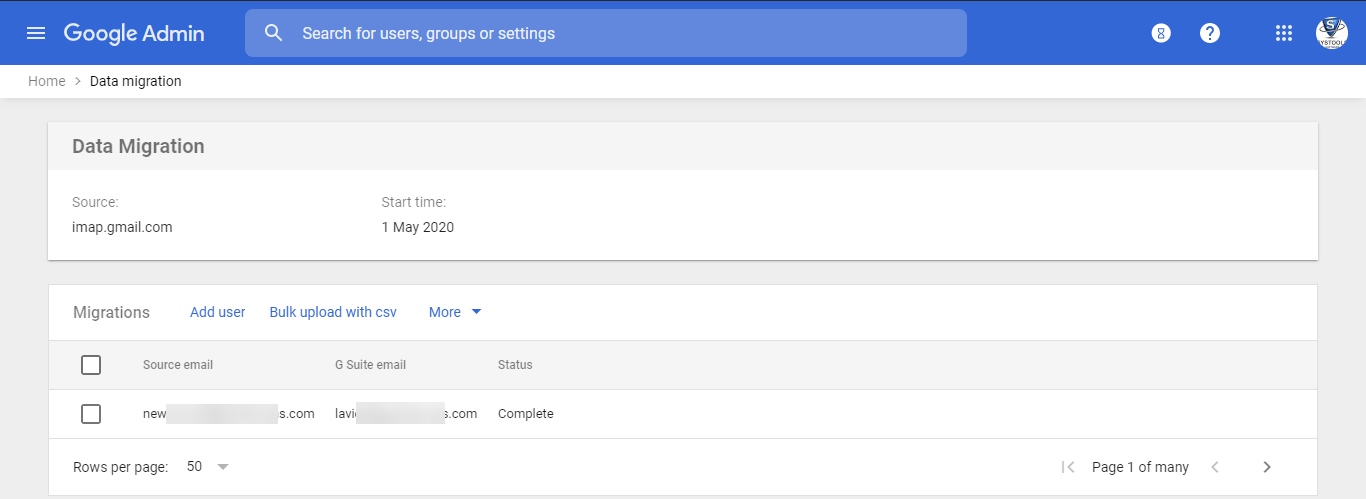The height and width of the screenshot is (499, 1366).
Task: Go to the previous page arrow
Action: tap(1215, 467)
